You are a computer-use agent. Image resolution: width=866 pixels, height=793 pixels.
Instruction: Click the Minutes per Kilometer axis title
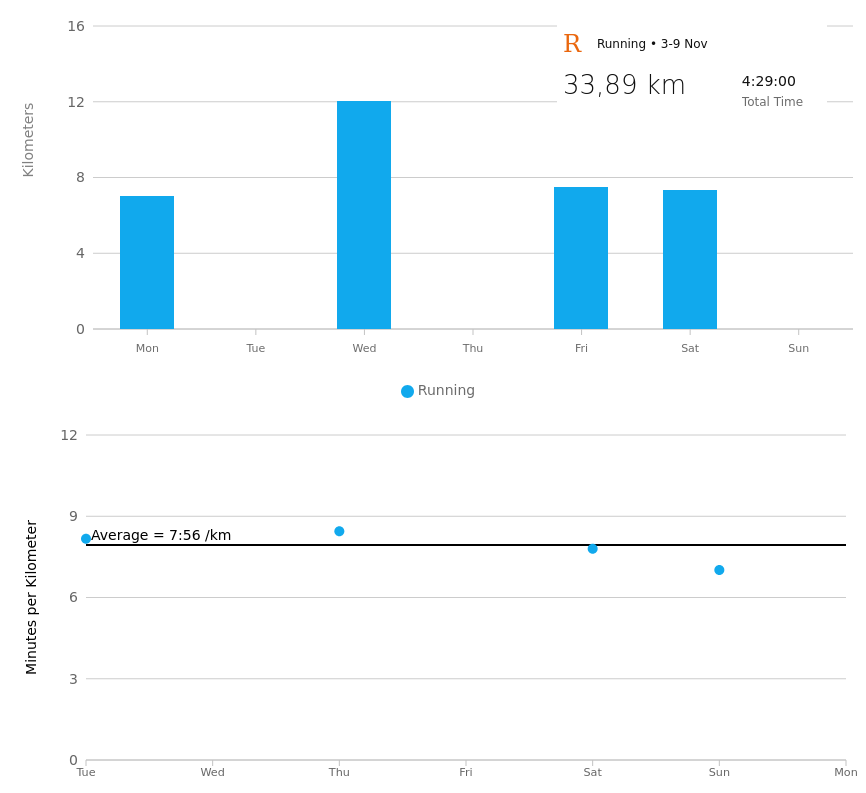31,597
